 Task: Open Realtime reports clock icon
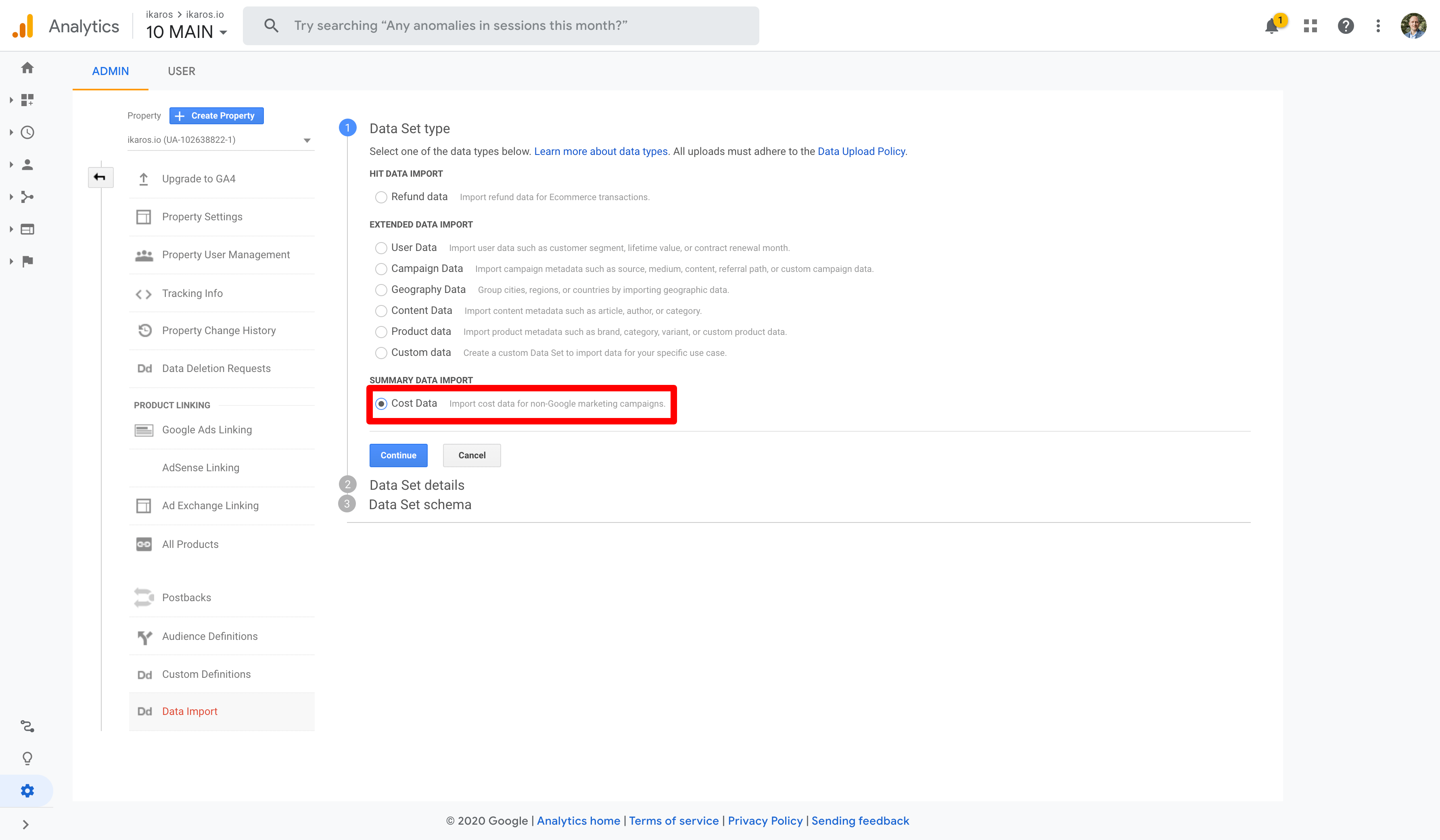[x=27, y=133]
